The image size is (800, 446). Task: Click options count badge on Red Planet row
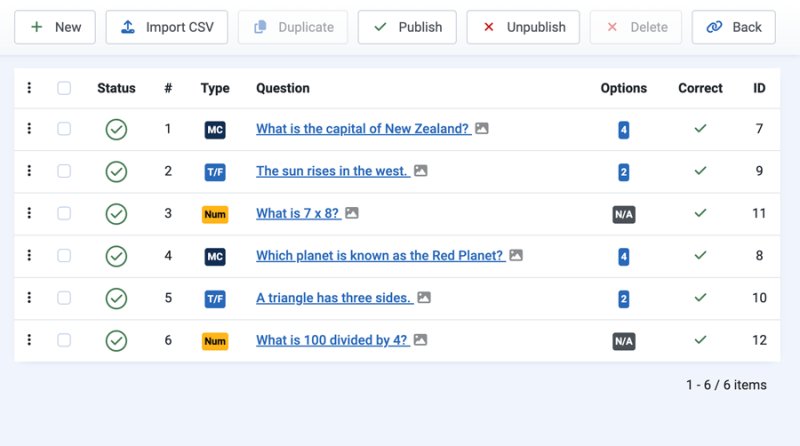pos(623,257)
